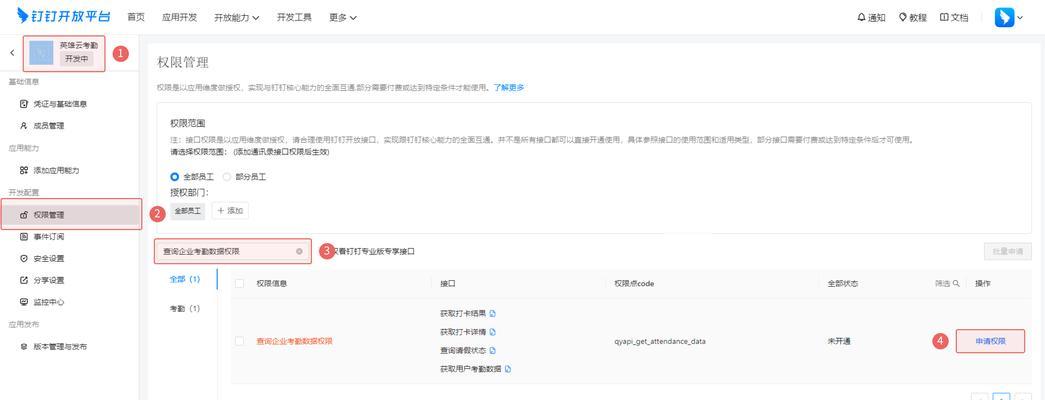Click the permission search input field
Image resolution: width=1045 pixels, height=400 pixels.
tap(233, 251)
